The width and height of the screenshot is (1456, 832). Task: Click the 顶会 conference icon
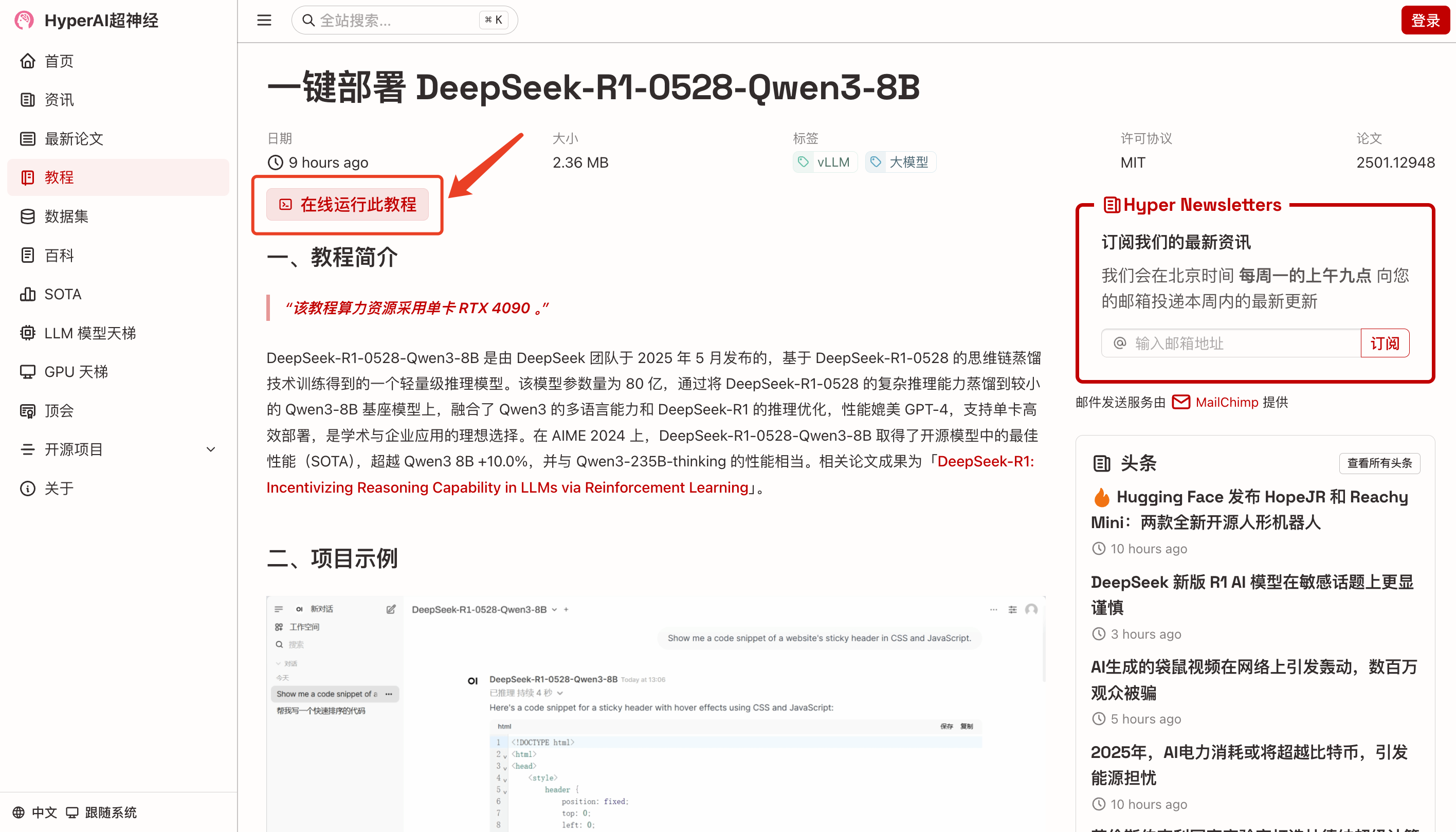(27, 410)
